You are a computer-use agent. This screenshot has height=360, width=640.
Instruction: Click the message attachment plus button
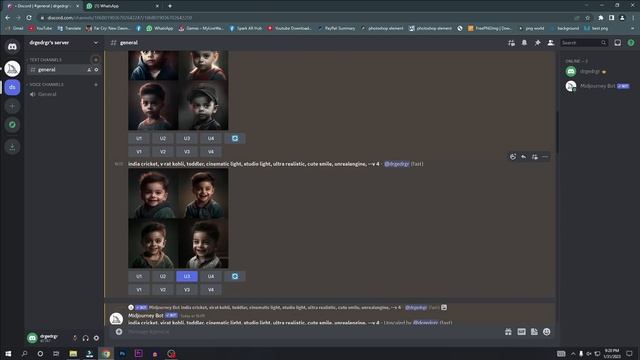pyautogui.click(x=119, y=332)
